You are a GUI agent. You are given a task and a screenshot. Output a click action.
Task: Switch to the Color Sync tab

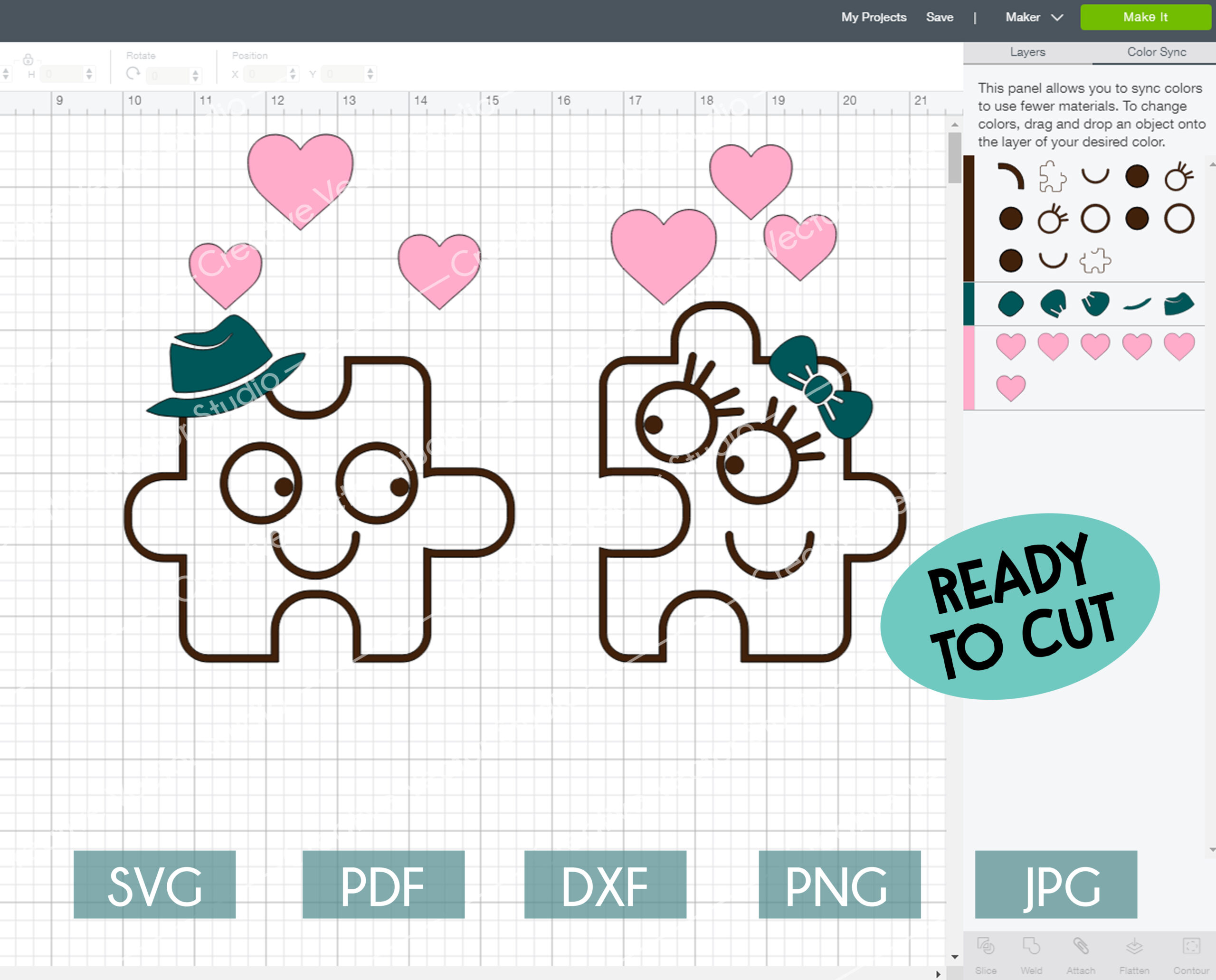pyautogui.click(x=1156, y=52)
